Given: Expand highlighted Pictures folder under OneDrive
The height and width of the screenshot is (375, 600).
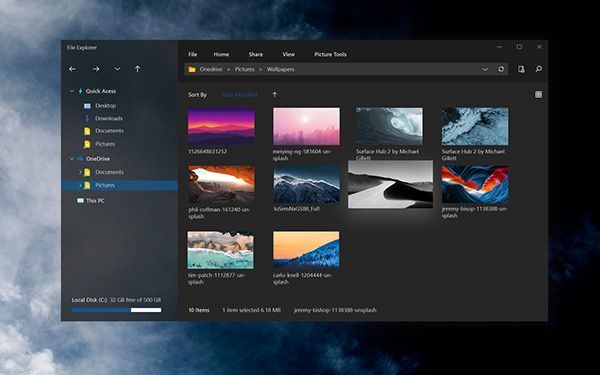Looking at the screenshot, I should pyautogui.click(x=80, y=185).
